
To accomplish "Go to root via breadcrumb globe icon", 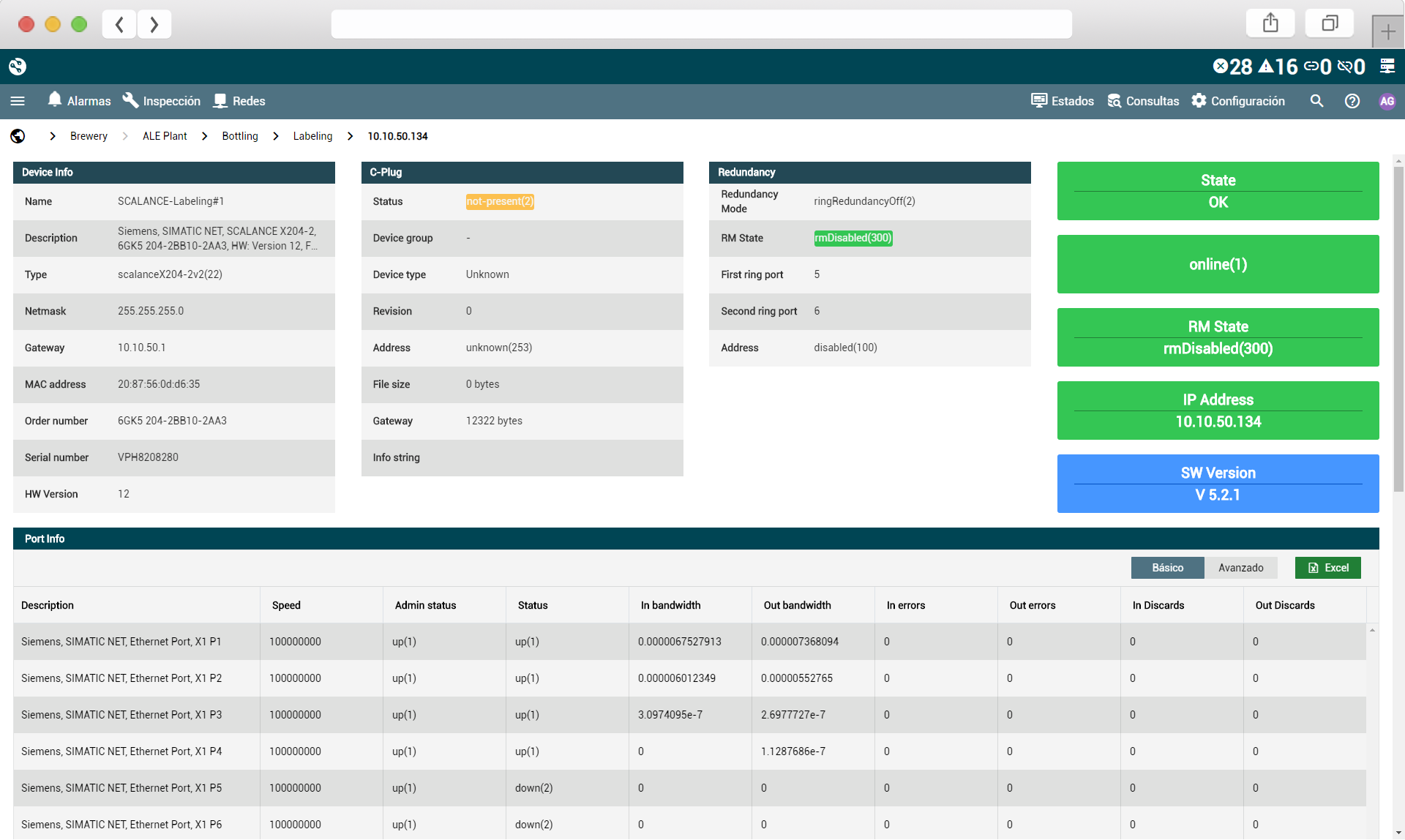I will [x=18, y=136].
